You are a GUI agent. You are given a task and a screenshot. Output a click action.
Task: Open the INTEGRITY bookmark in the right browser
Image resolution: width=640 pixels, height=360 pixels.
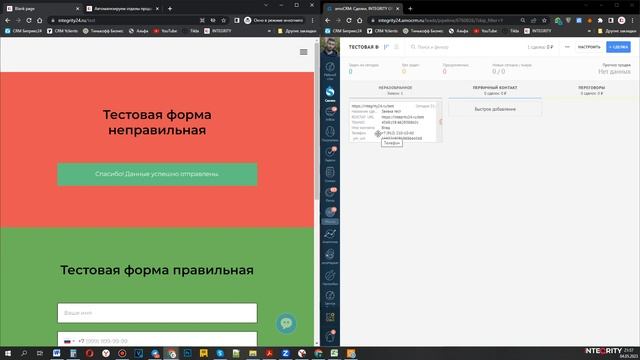click(x=538, y=31)
